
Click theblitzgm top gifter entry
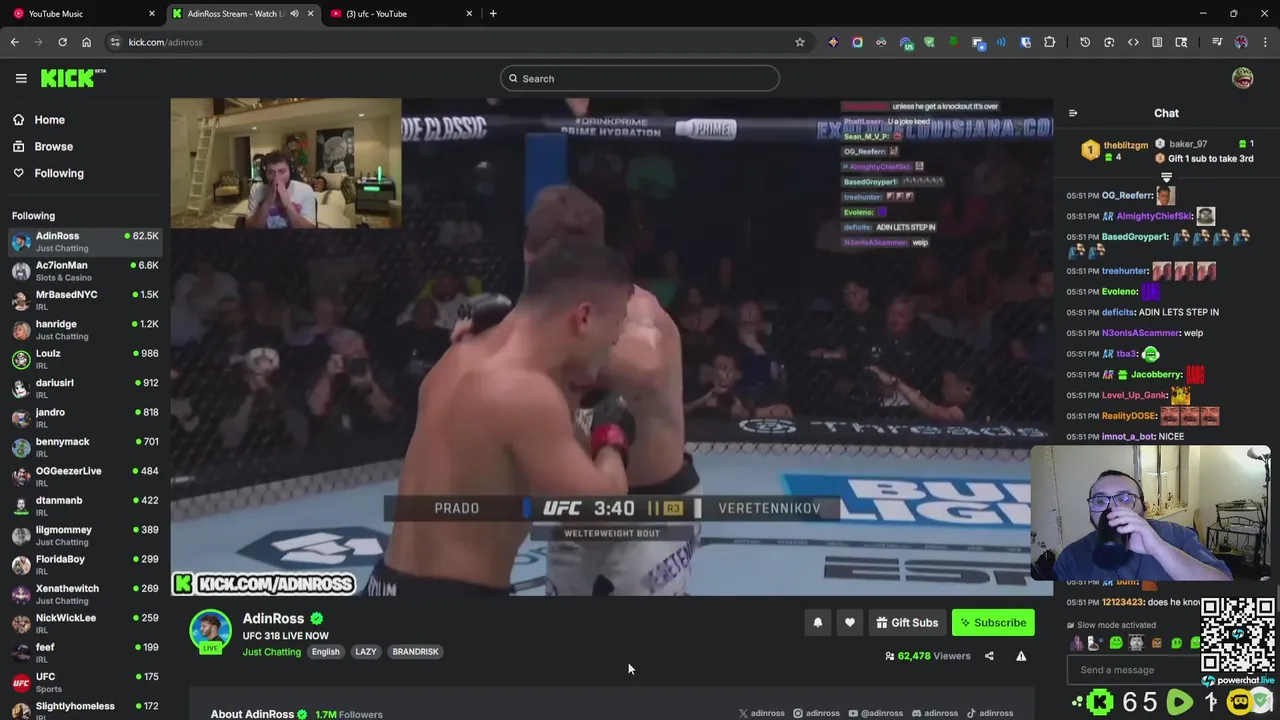1115,150
